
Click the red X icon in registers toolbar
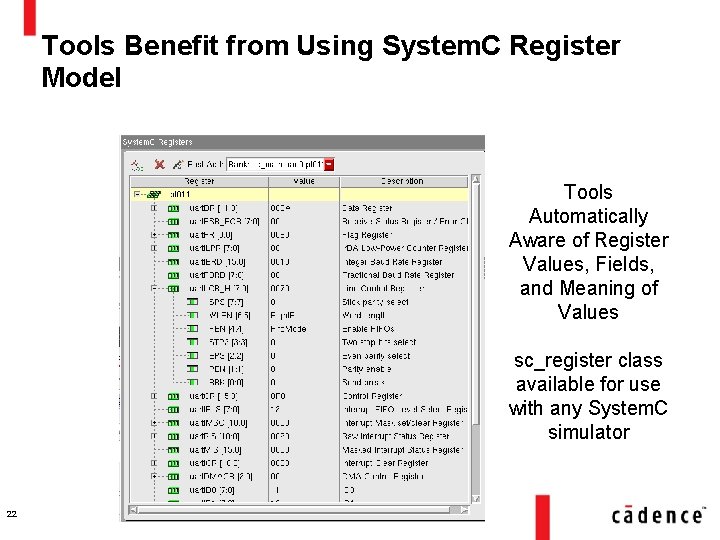[x=159, y=164]
